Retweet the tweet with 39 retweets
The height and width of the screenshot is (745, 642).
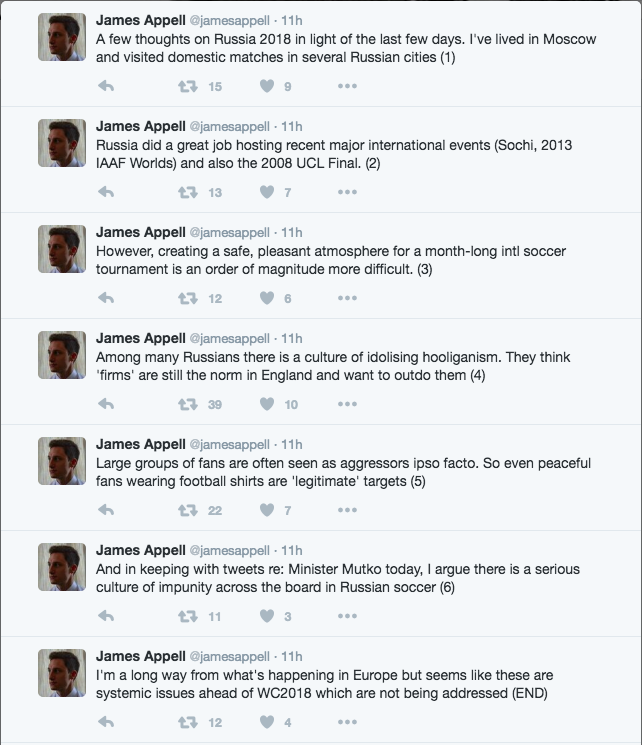(x=188, y=404)
